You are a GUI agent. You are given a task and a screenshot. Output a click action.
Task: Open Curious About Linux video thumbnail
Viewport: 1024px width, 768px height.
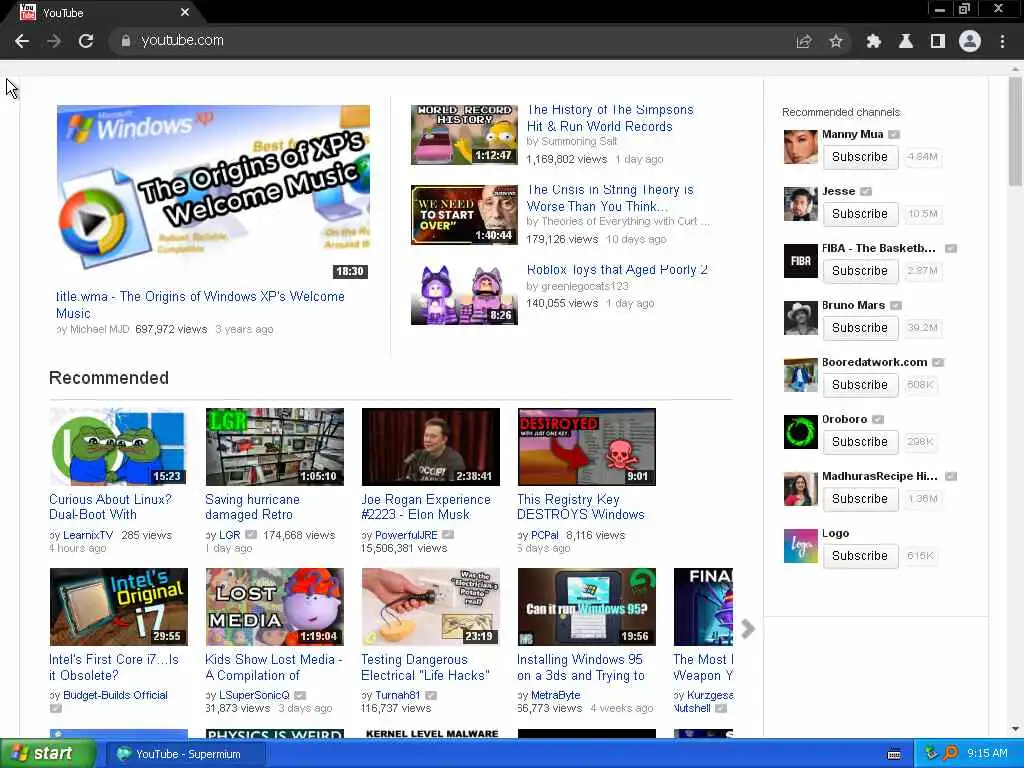(118, 447)
